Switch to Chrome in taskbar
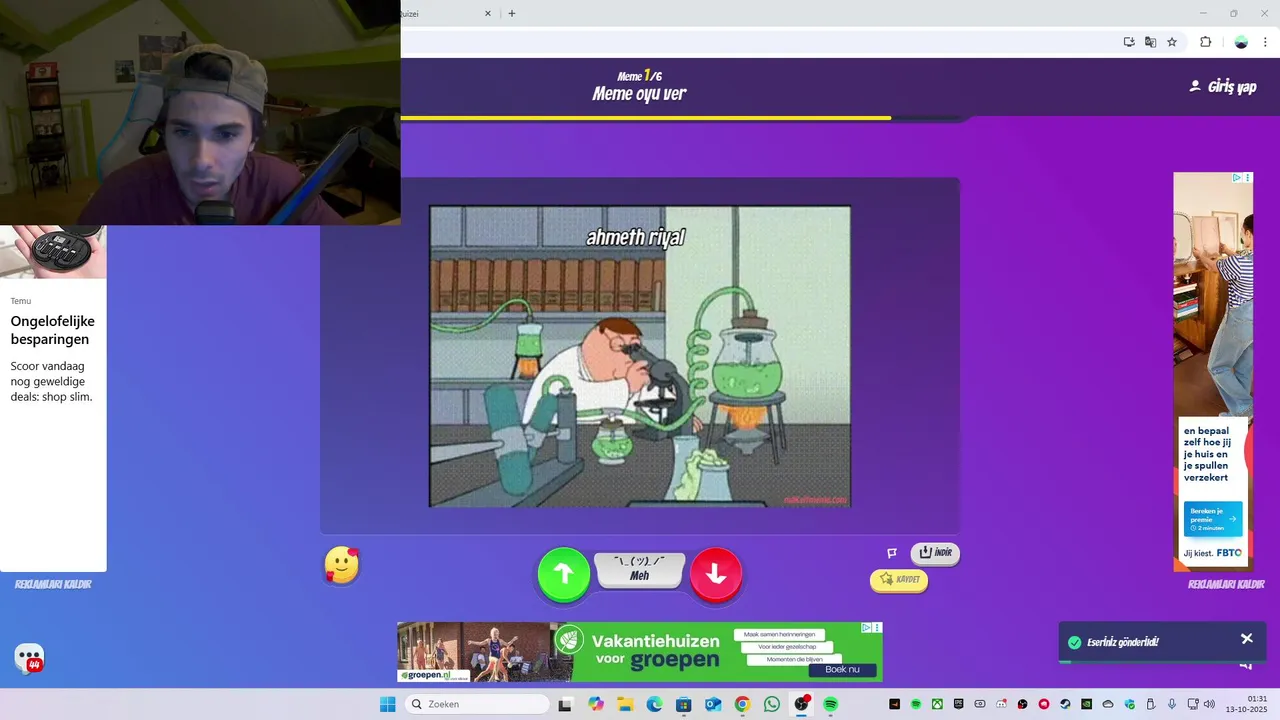1280x720 pixels. [742, 704]
